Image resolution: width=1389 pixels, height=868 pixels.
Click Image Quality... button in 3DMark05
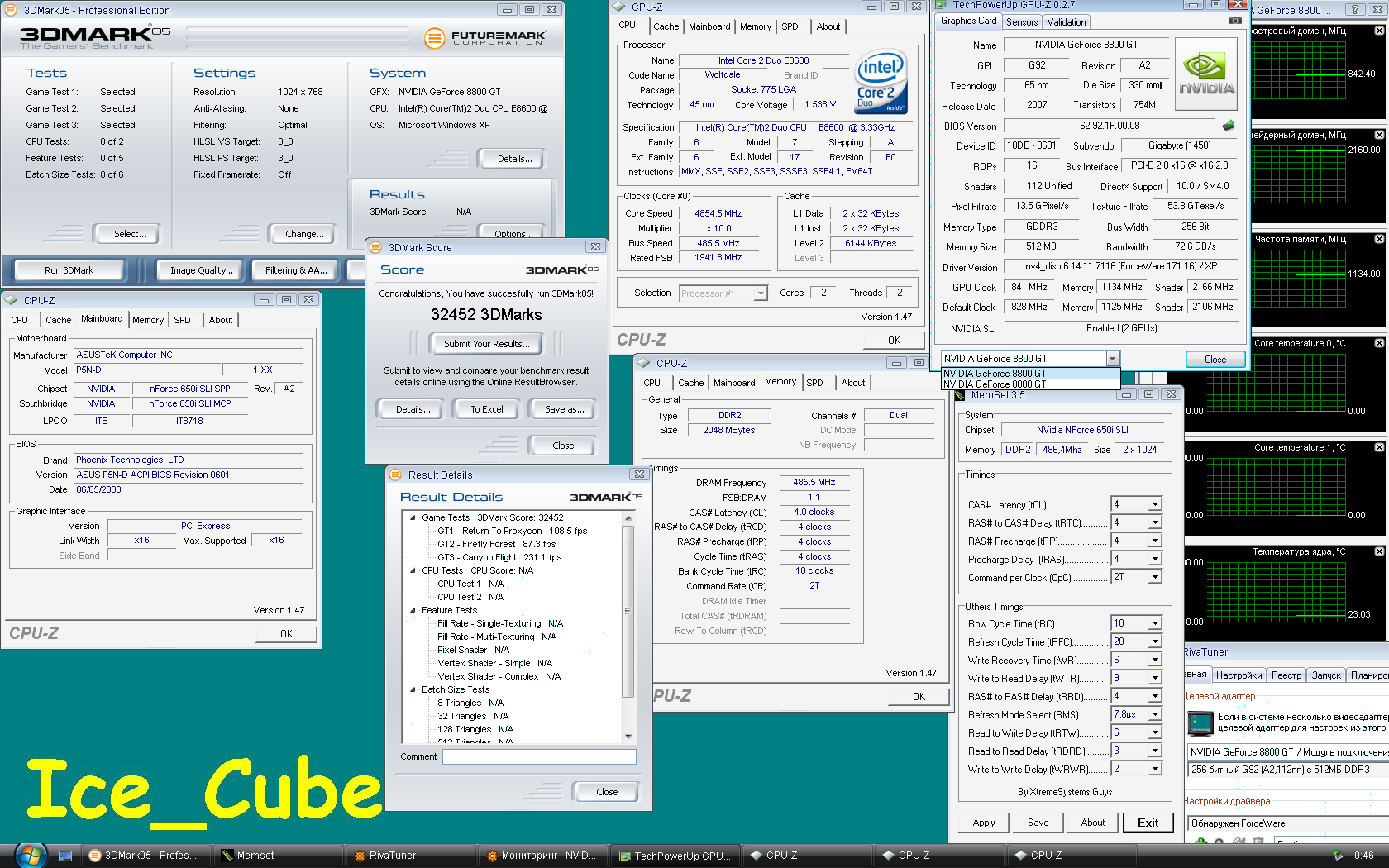[201, 270]
